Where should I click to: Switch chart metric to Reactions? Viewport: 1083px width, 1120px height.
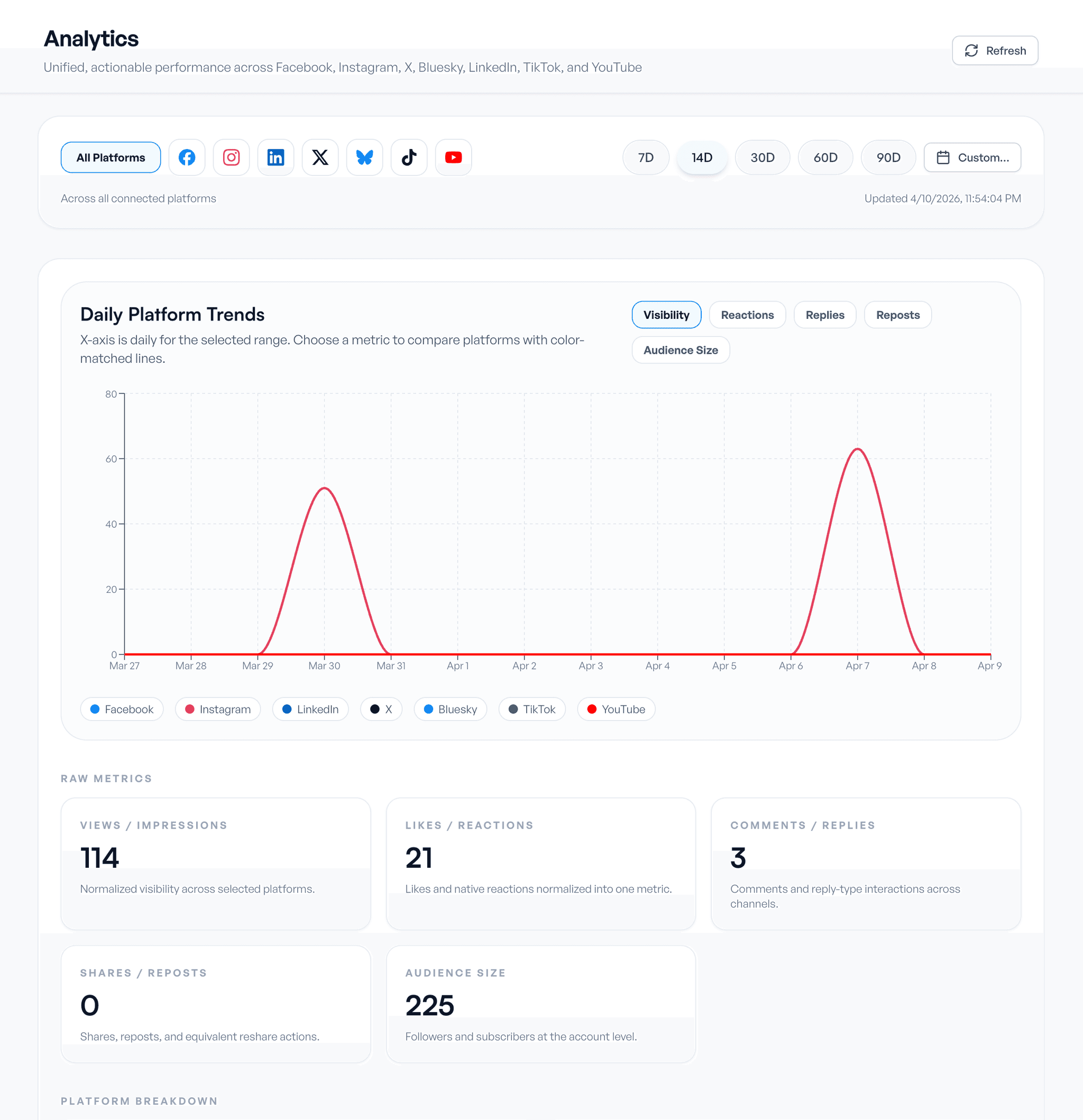[x=747, y=315]
